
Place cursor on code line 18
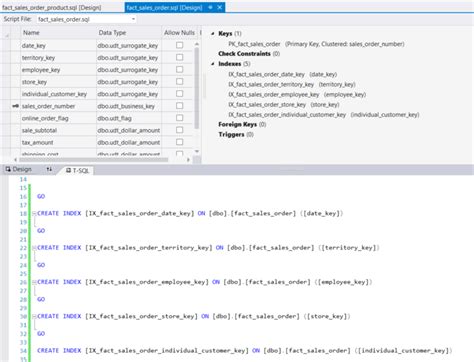(190, 213)
